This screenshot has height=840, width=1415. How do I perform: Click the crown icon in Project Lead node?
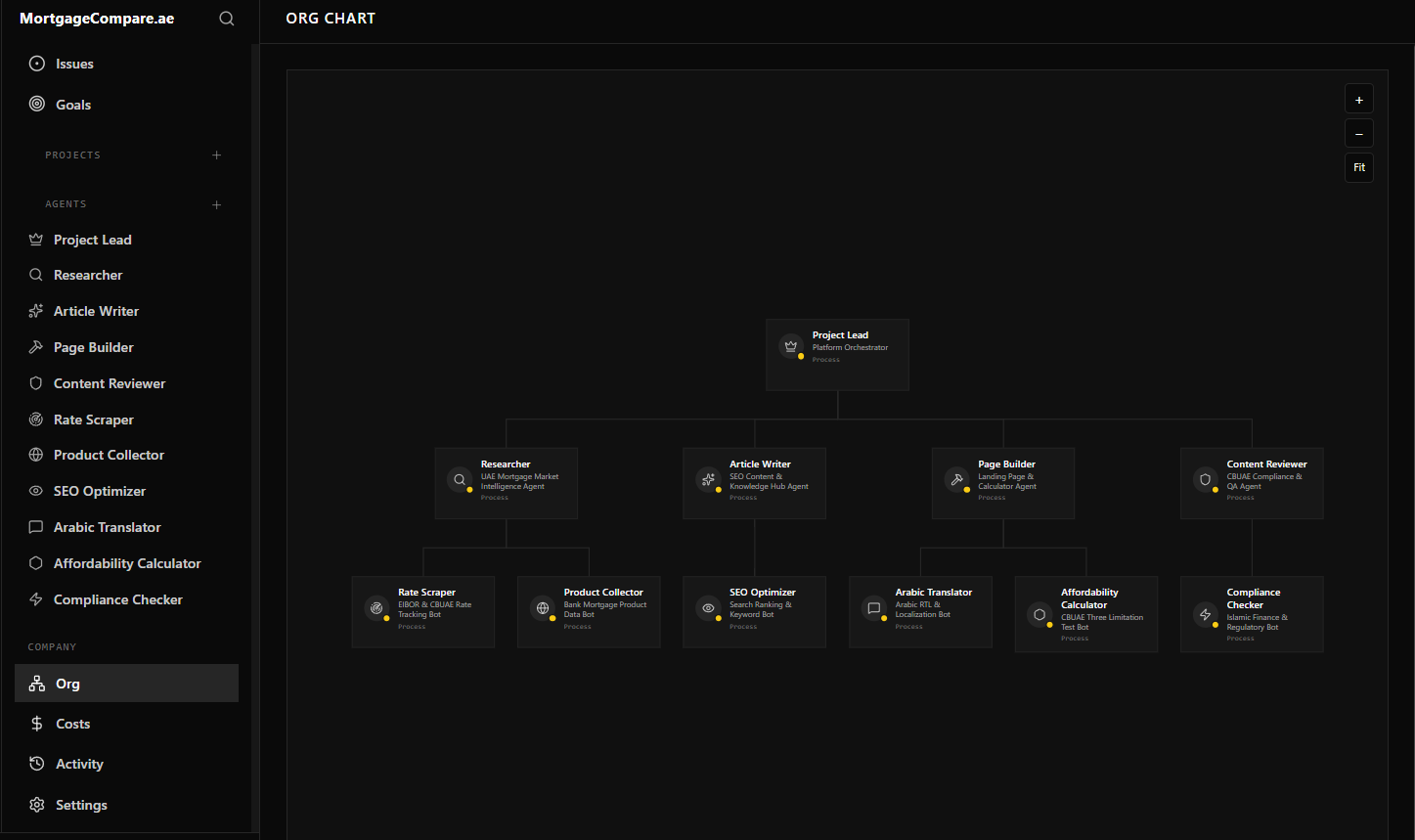791,346
